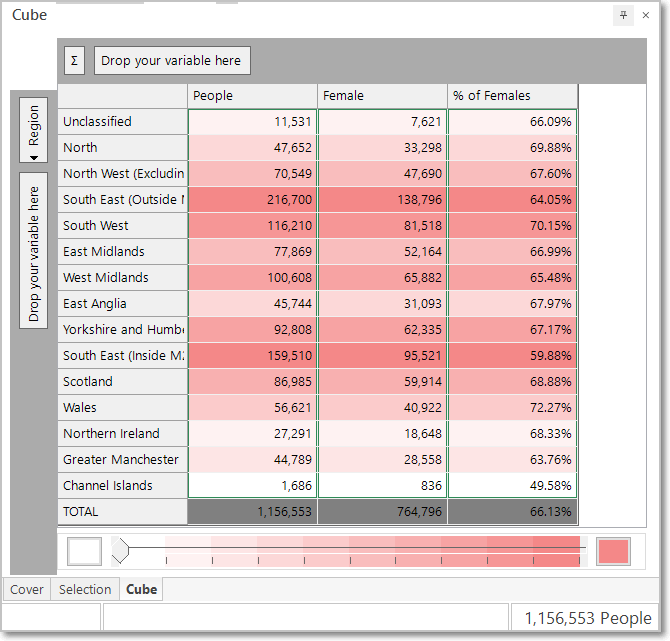The image size is (670, 641).
Task: Click the Channel Islands 49.58% cell
Action: [x=512, y=485]
